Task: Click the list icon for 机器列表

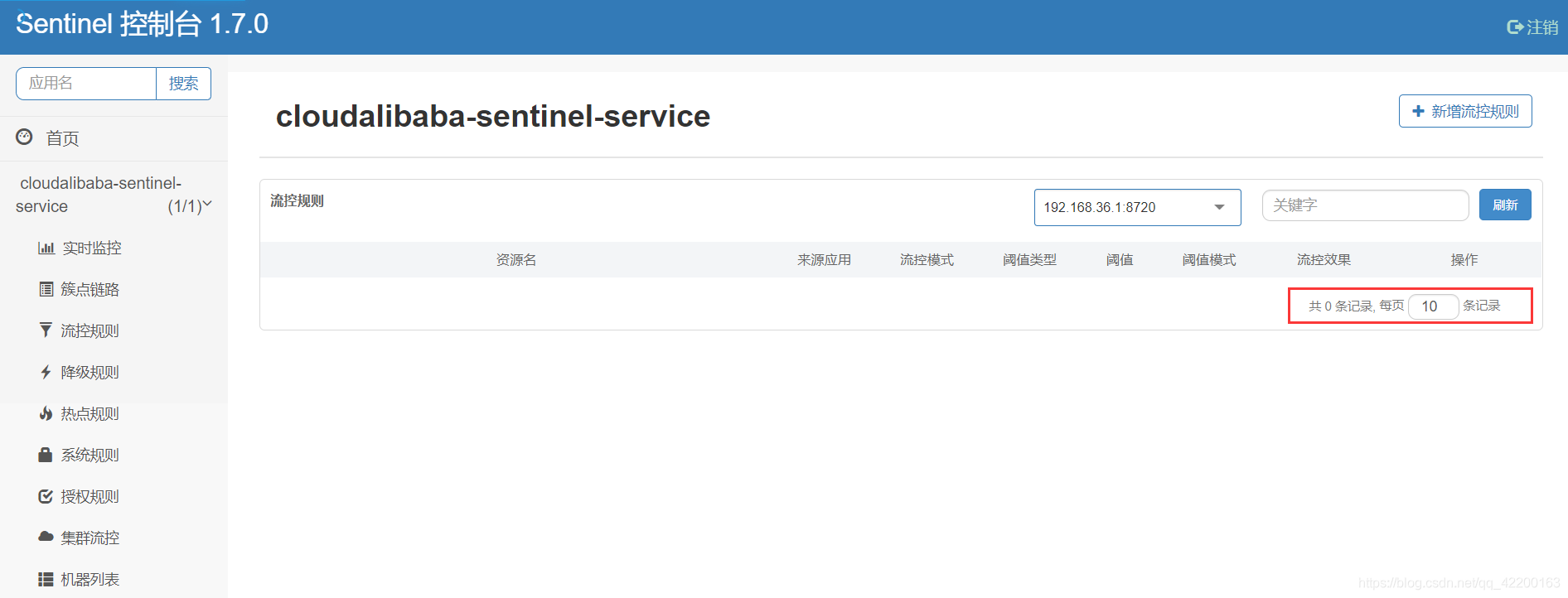Action: pyautogui.click(x=46, y=579)
